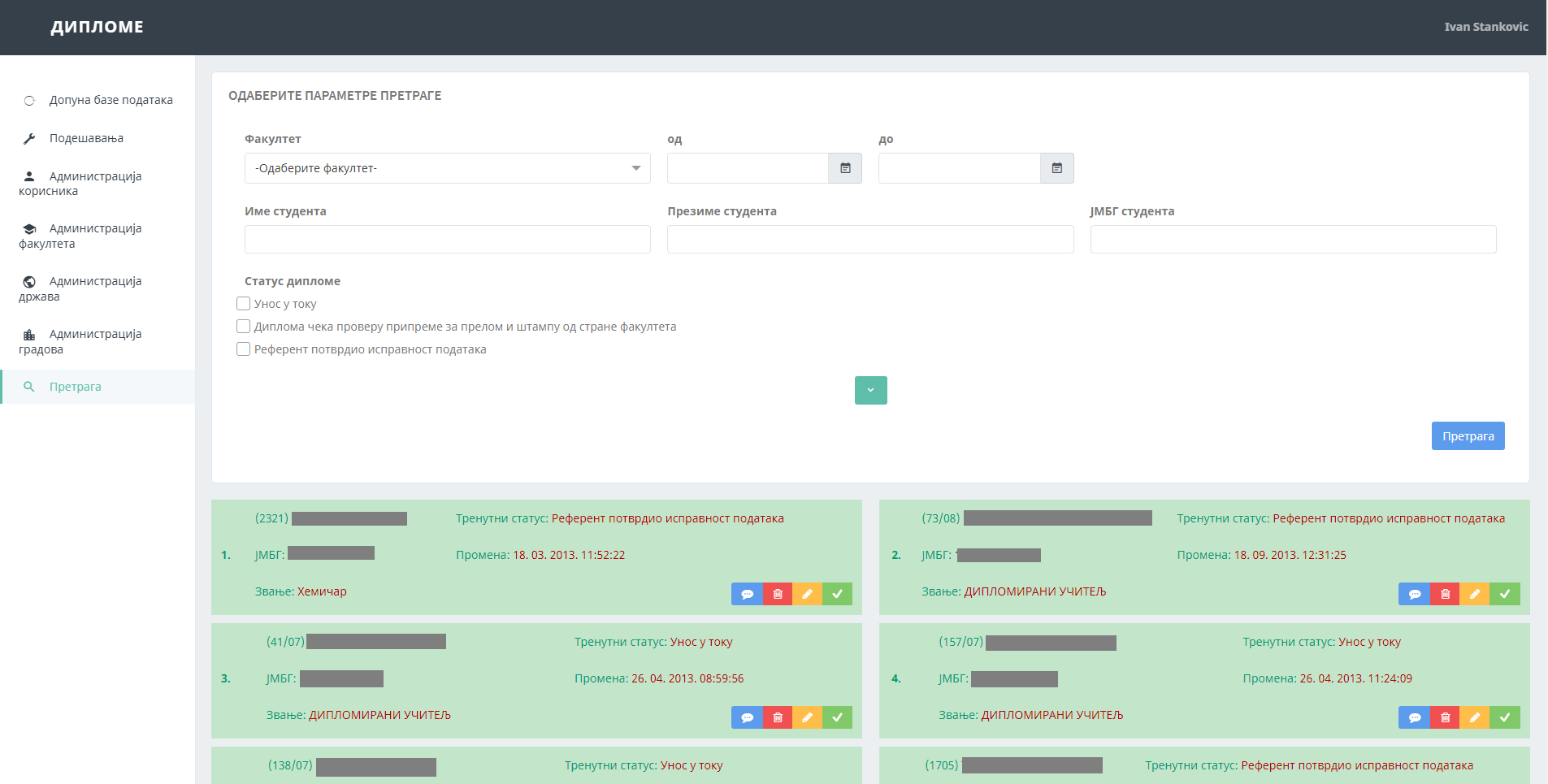Screen dimensions: 1548x784
Task: Edit record 3 with the orange pencil icon
Action: [x=807, y=717]
